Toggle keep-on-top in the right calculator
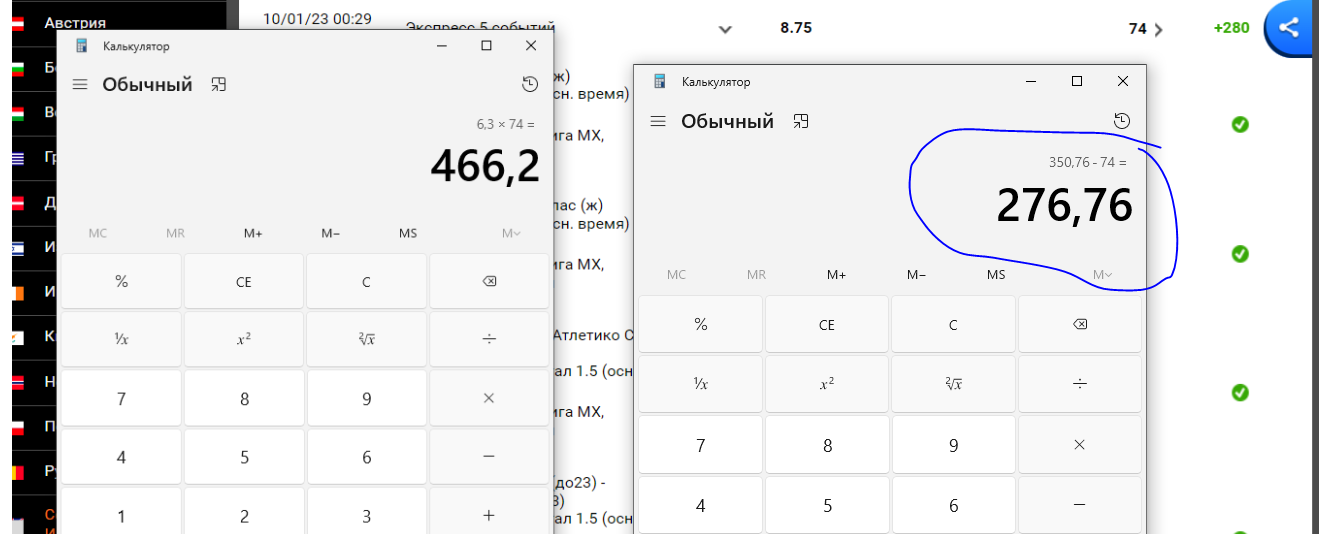The height and width of the screenshot is (534, 1319). click(800, 121)
